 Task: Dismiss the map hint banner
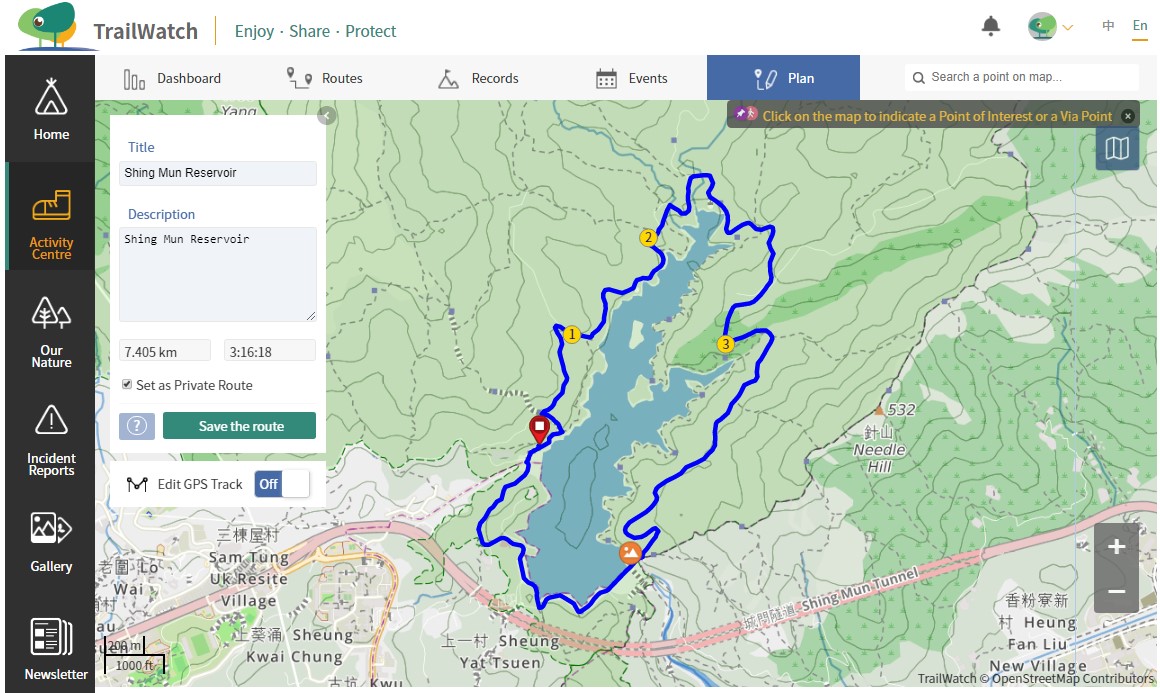click(x=1128, y=116)
